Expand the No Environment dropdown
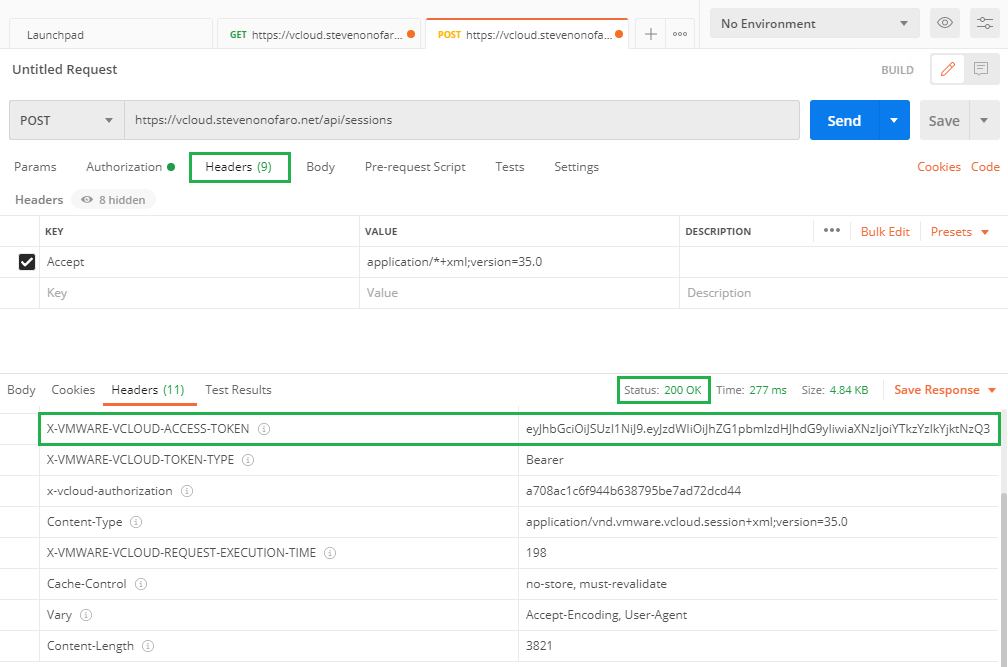 tap(814, 23)
